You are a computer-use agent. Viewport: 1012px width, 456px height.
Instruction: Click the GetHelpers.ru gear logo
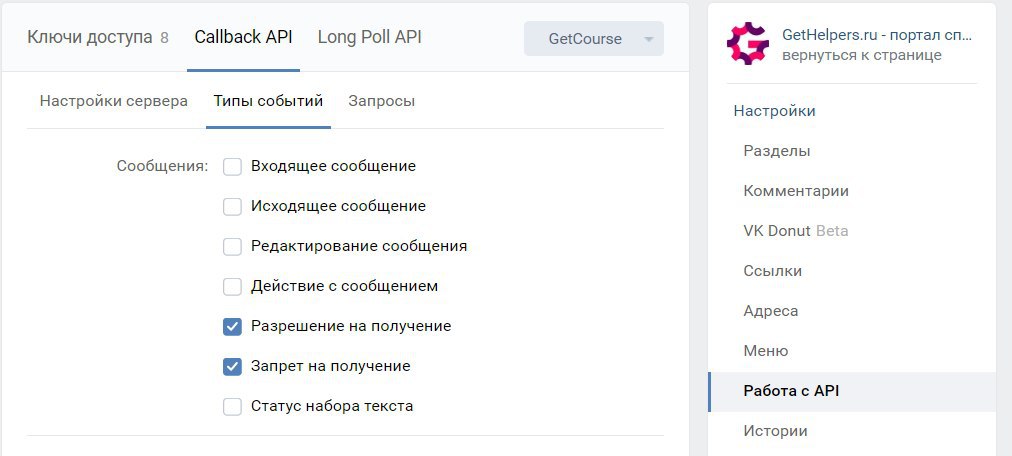(747, 43)
